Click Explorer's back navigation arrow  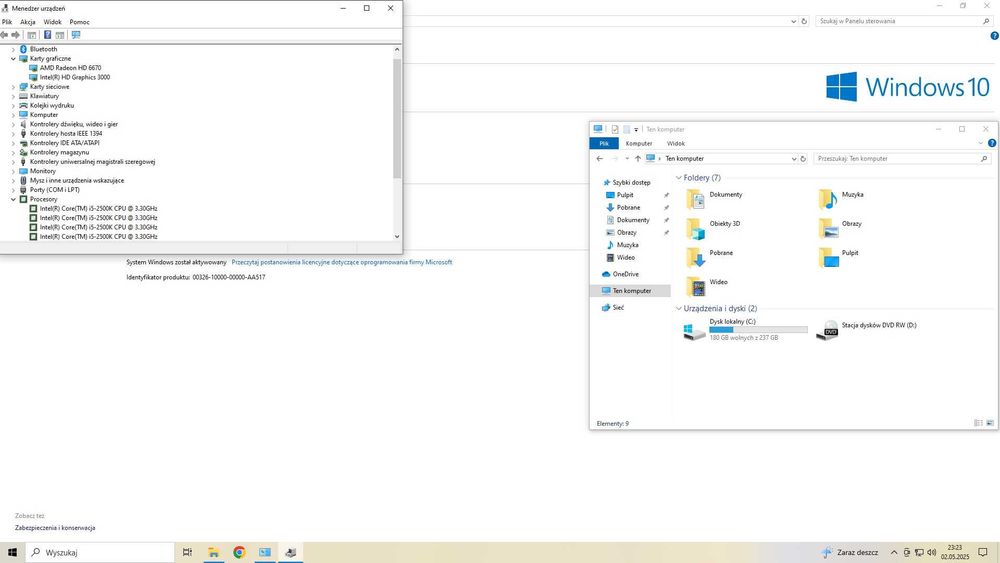point(599,159)
